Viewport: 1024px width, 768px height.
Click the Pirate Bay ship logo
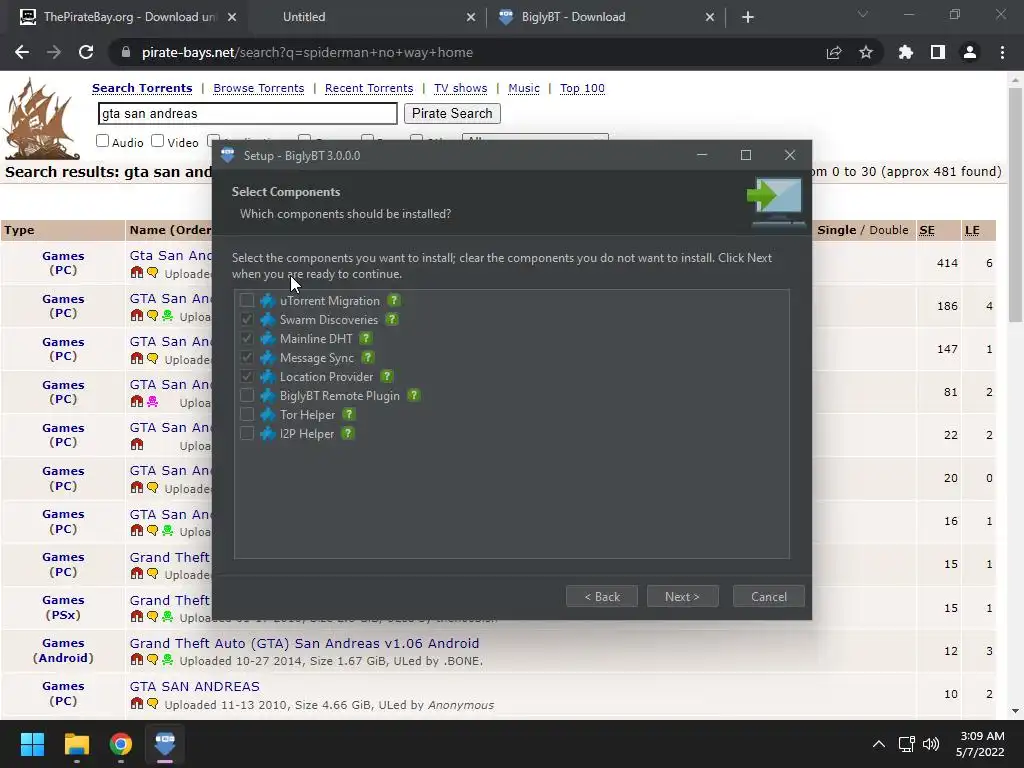click(40, 119)
